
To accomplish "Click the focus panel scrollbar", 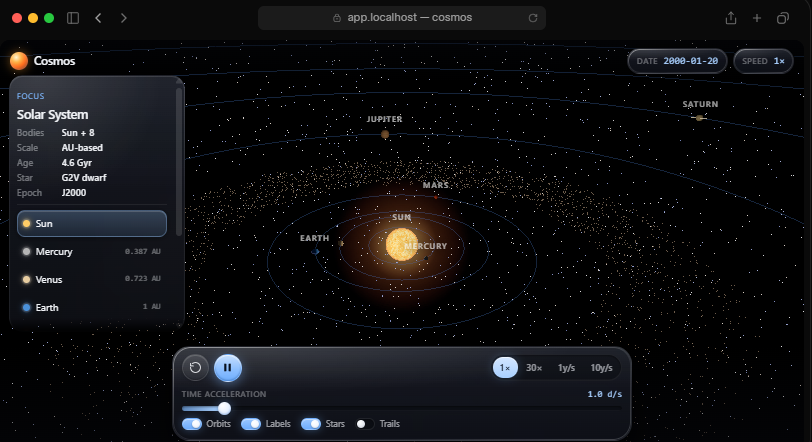I will (179, 160).
